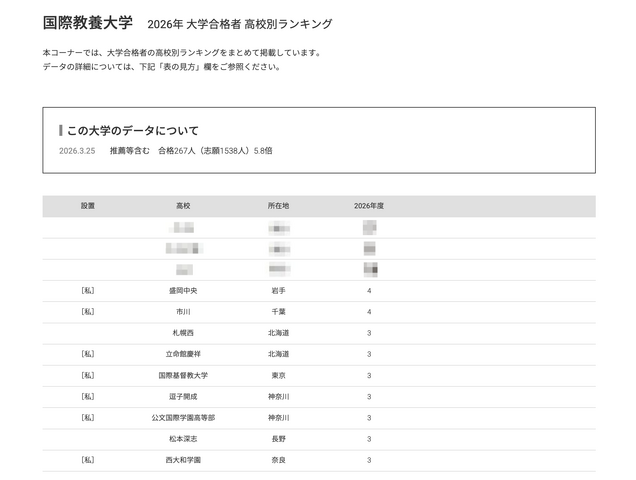Click 北海道 in the 札幌西 row
Viewport: 636px width, 480px height.
[x=279, y=333]
